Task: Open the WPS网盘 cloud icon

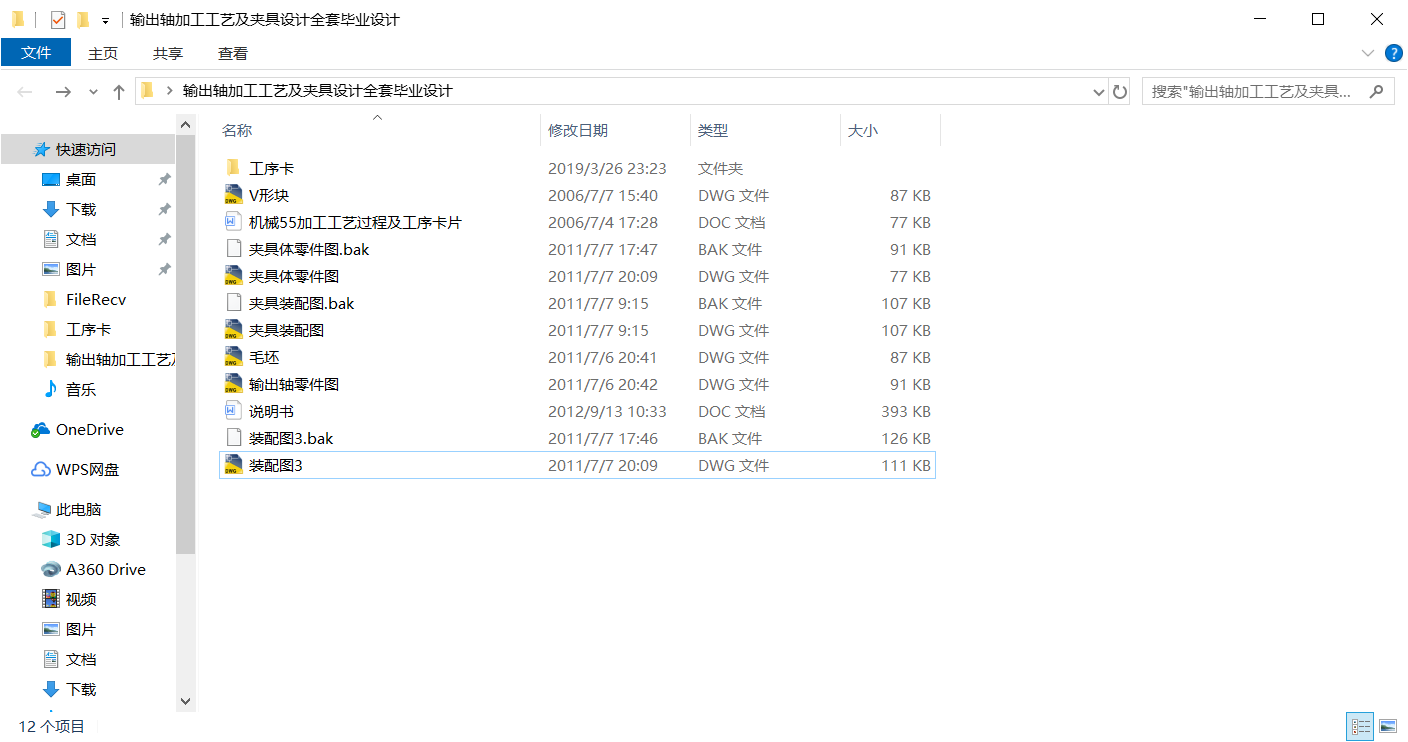Action: pyautogui.click(x=41, y=469)
